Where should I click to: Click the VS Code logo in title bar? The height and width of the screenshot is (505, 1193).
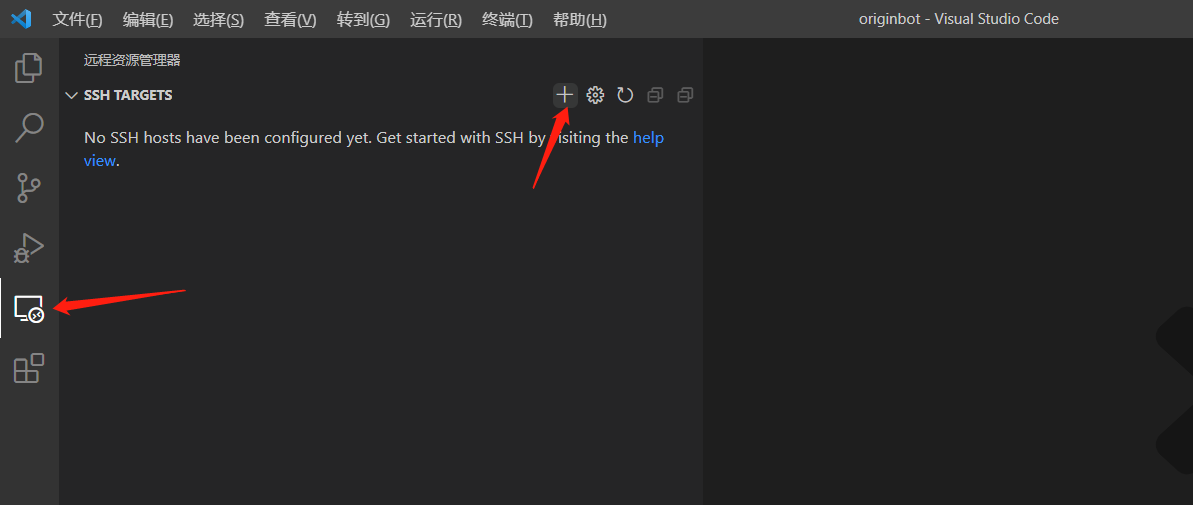21,19
